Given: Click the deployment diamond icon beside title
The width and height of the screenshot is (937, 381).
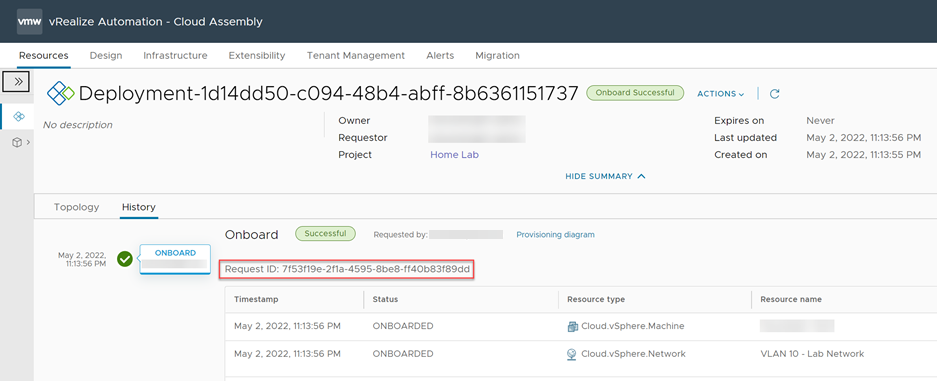Looking at the screenshot, I should click(61, 93).
